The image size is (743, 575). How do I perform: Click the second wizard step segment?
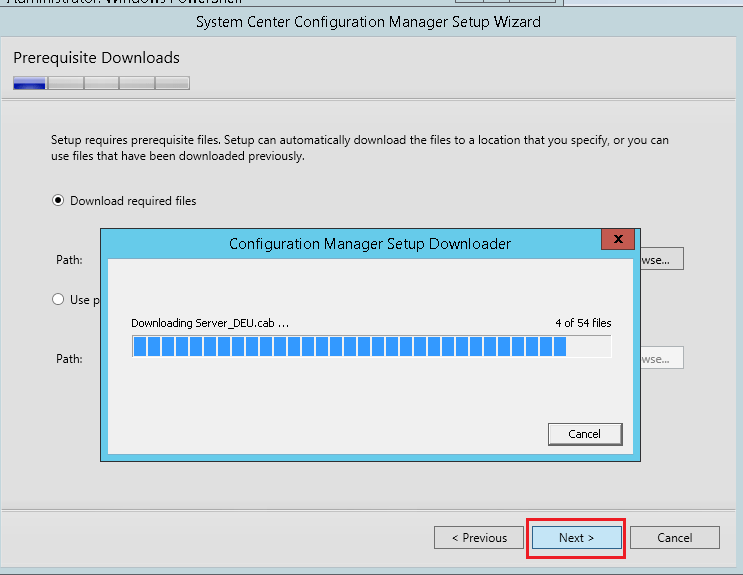[x=66, y=83]
